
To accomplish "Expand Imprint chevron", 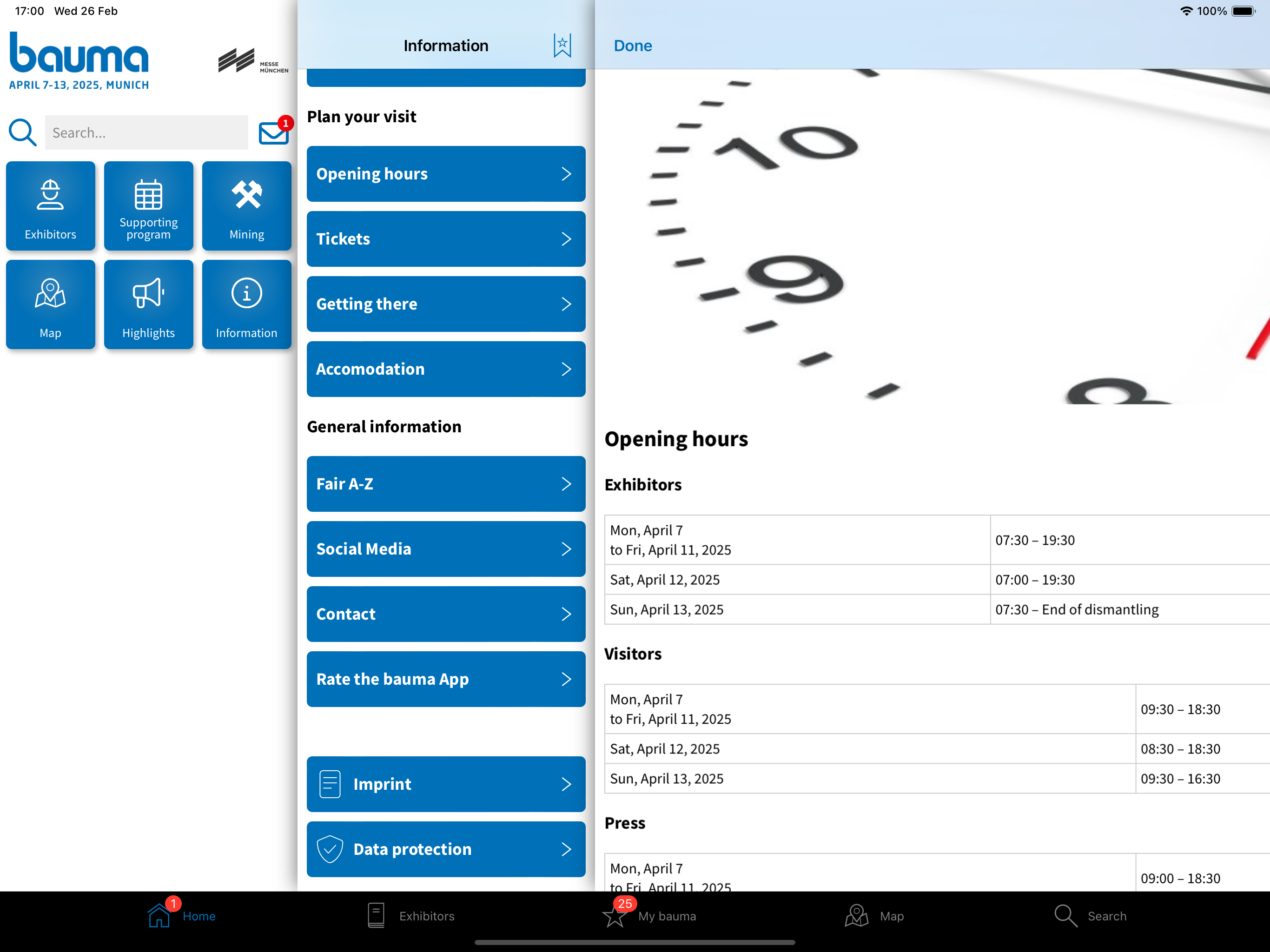I will point(567,784).
